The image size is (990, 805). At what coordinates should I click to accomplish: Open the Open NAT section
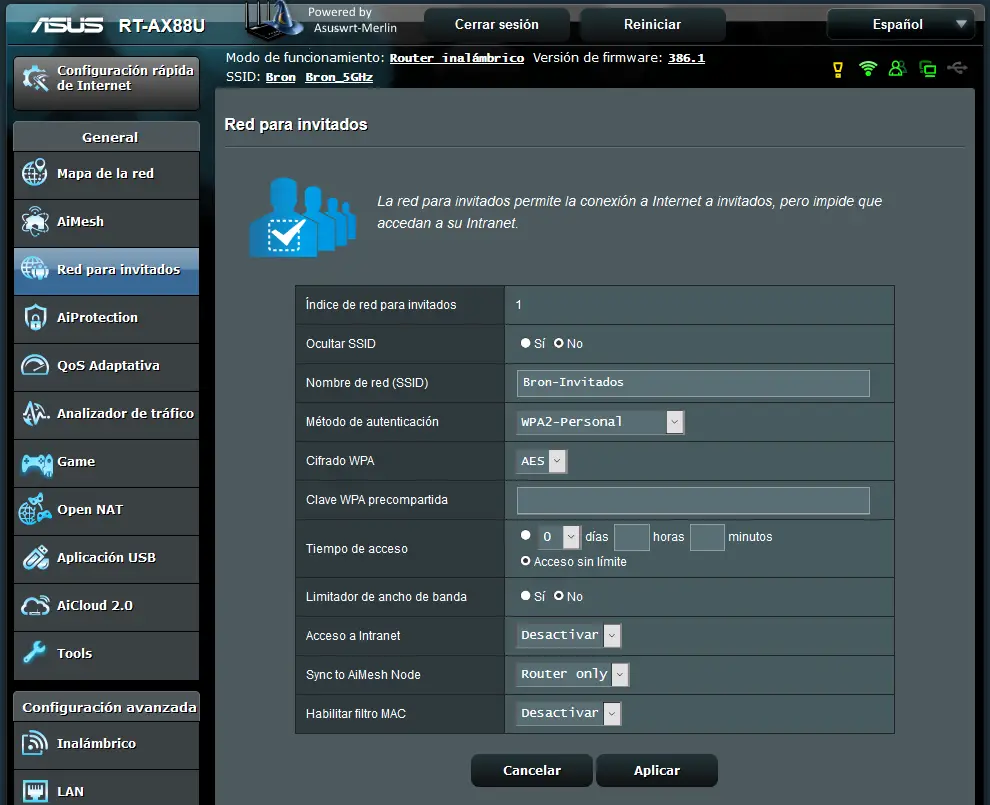(106, 510)
